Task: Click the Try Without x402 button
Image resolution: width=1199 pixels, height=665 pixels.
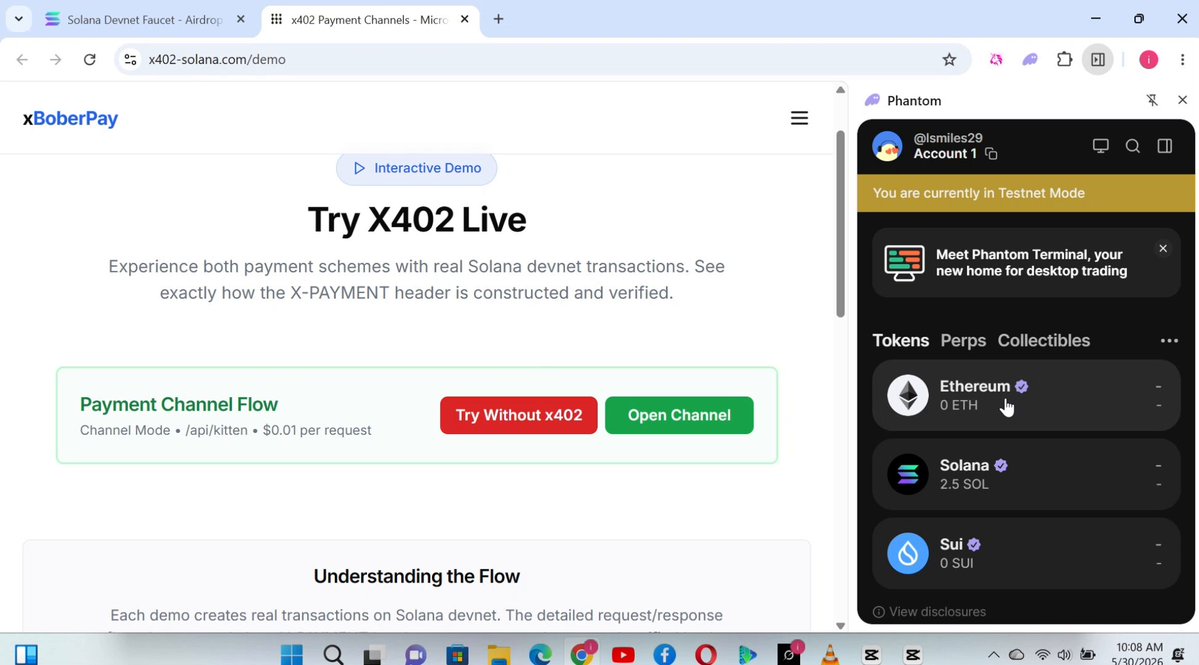Action: [518, 415]
